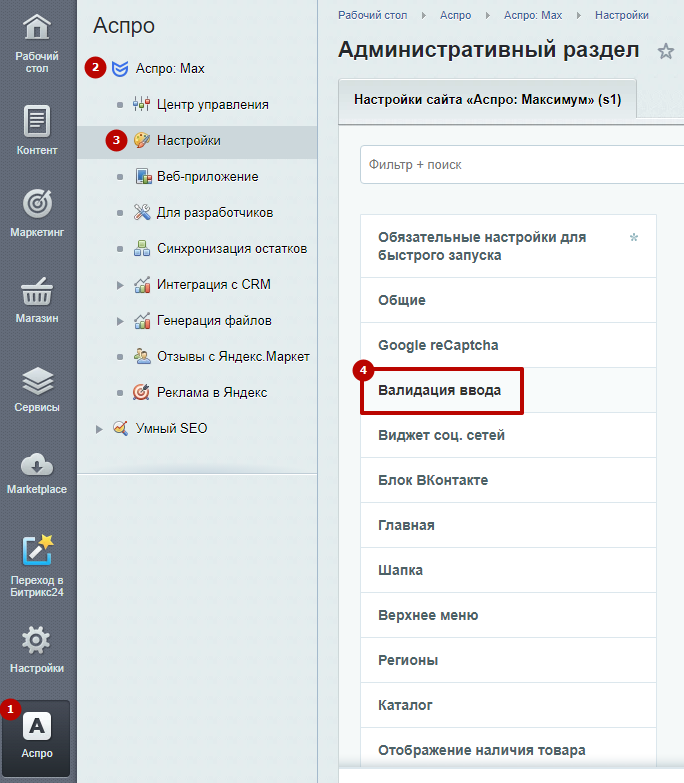Go to Аспро: Max breadcrumb link
684x783 pixels.
pos(533,15)
